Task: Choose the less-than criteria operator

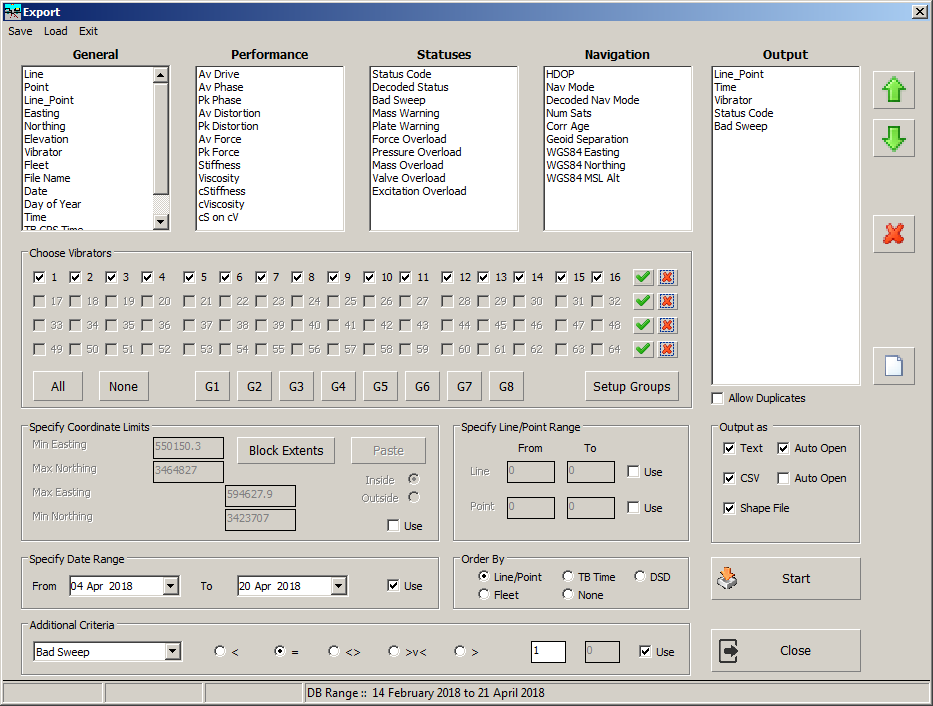Action: [220, 651]
